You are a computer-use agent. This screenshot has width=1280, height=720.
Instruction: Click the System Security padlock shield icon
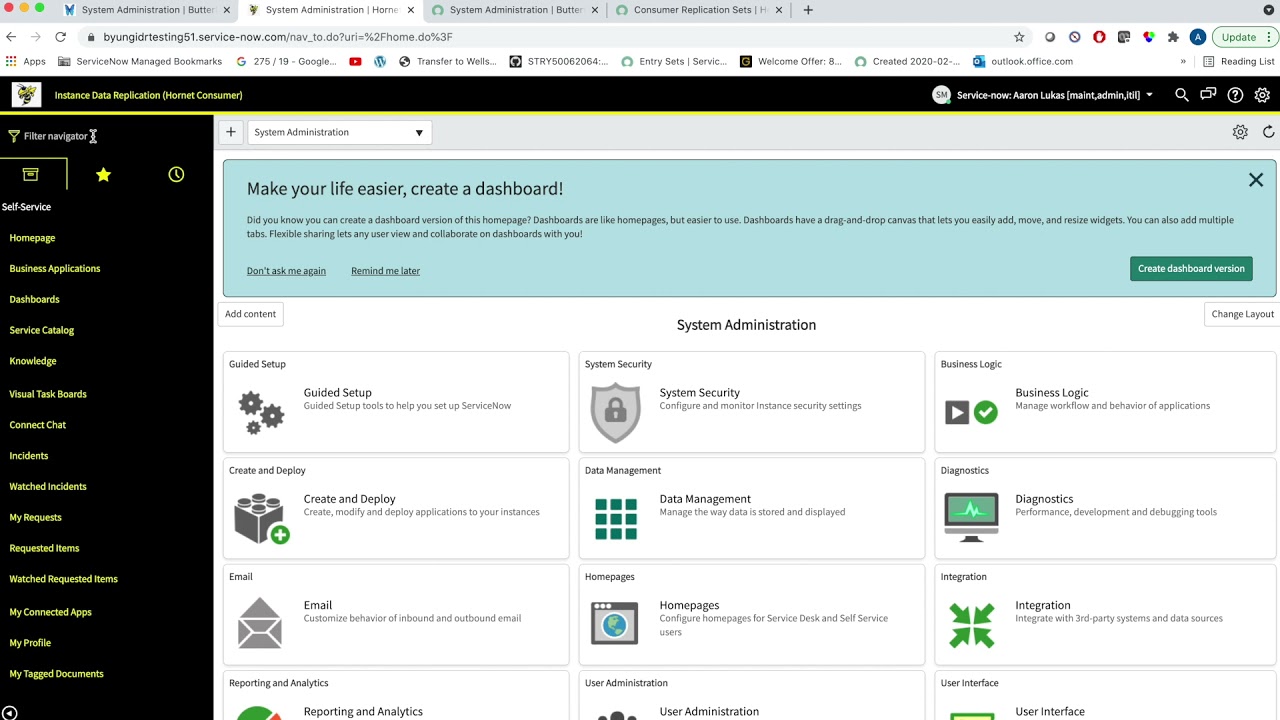(615, 412)
